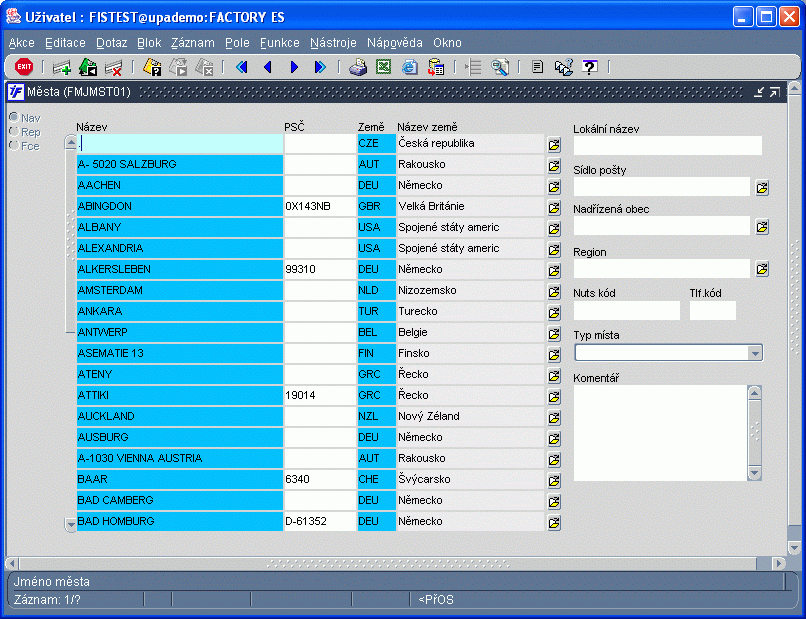Viewport: 806px width, 619px height.
Task: Open the Nástroje menu
Action: click(333, 43)
